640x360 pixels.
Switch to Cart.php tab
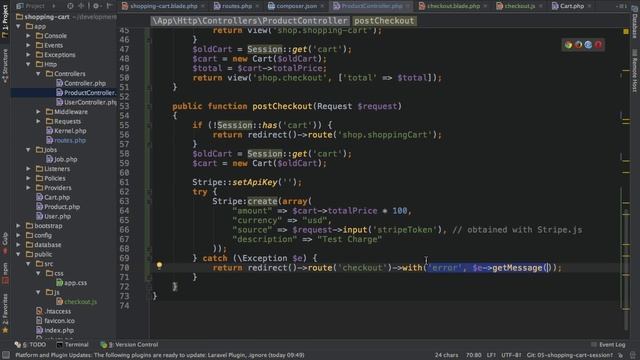(571, 6)
